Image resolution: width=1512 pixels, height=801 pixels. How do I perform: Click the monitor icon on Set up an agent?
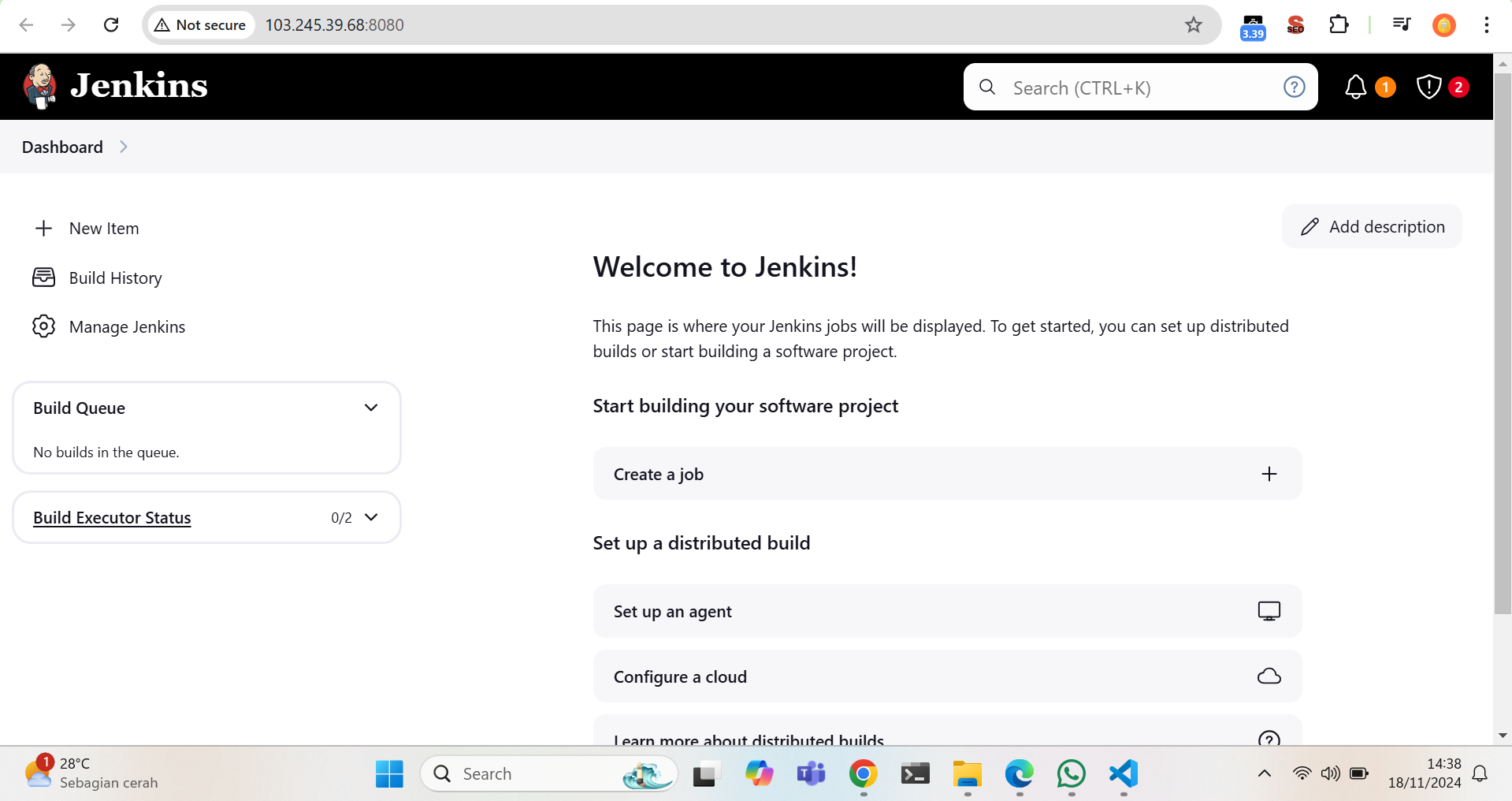pyautogui.click(x=1269, y=611)
